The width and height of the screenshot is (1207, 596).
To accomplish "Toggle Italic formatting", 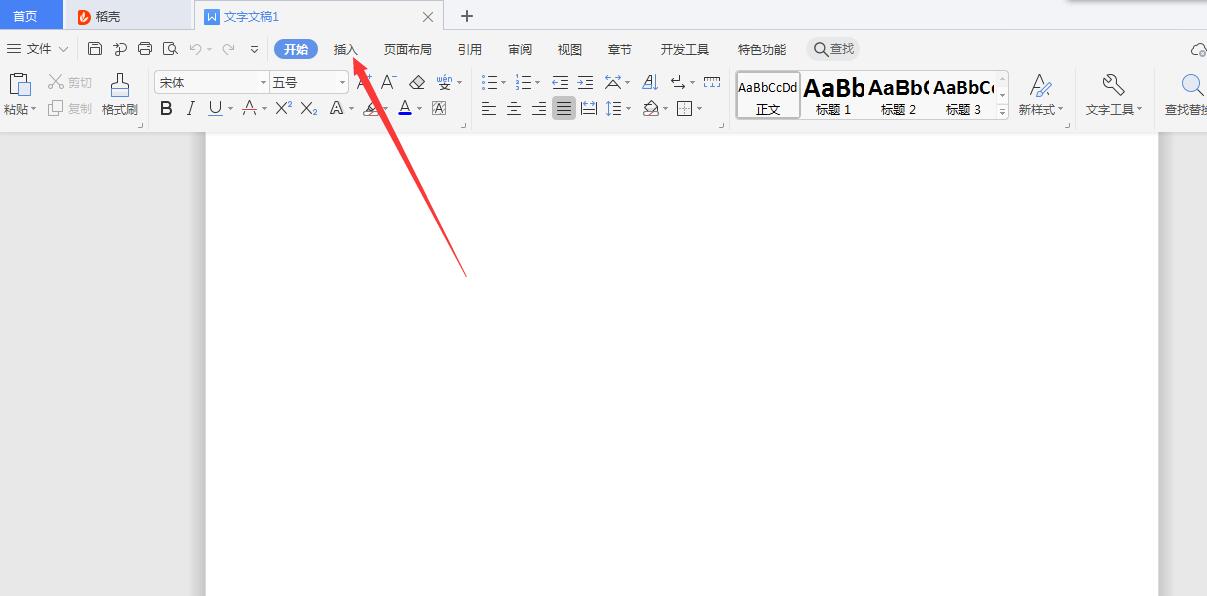I will [189, 108].
